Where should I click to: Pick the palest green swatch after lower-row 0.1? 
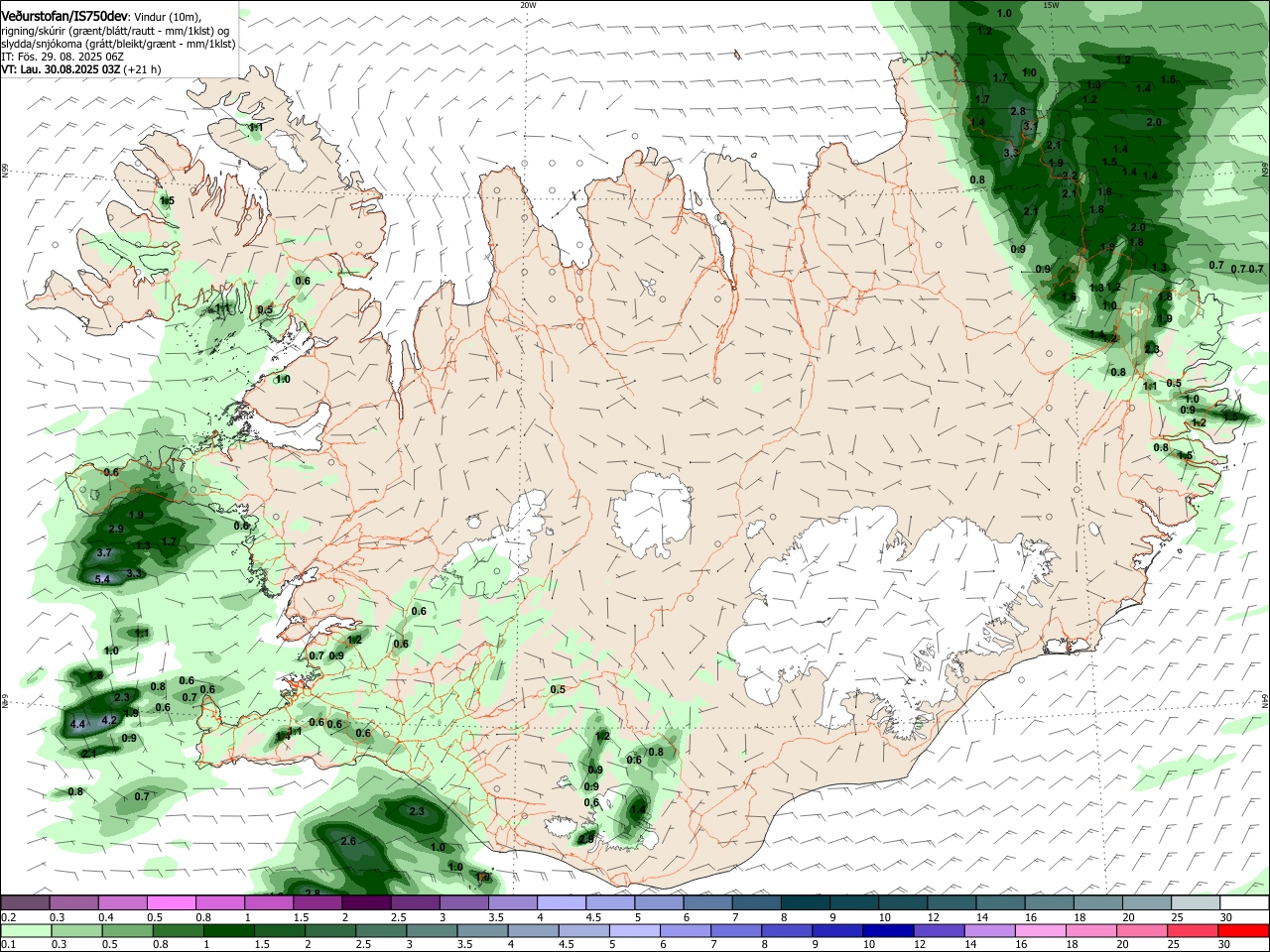pyautogui.click(x=26, y=930)
